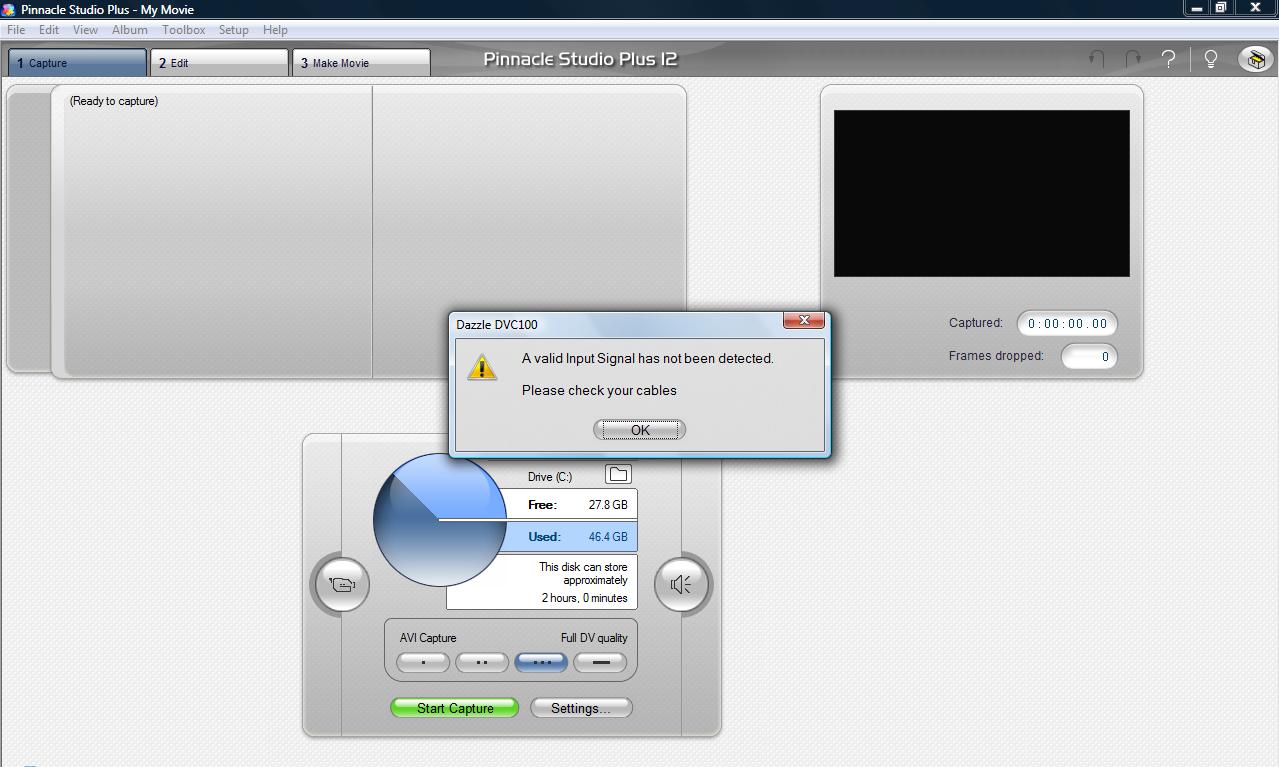The height and width of the screenshot is (767, 1279).
Task: Click OK in the Dazzle DVC100 dialog
Action: pos(640,430)
